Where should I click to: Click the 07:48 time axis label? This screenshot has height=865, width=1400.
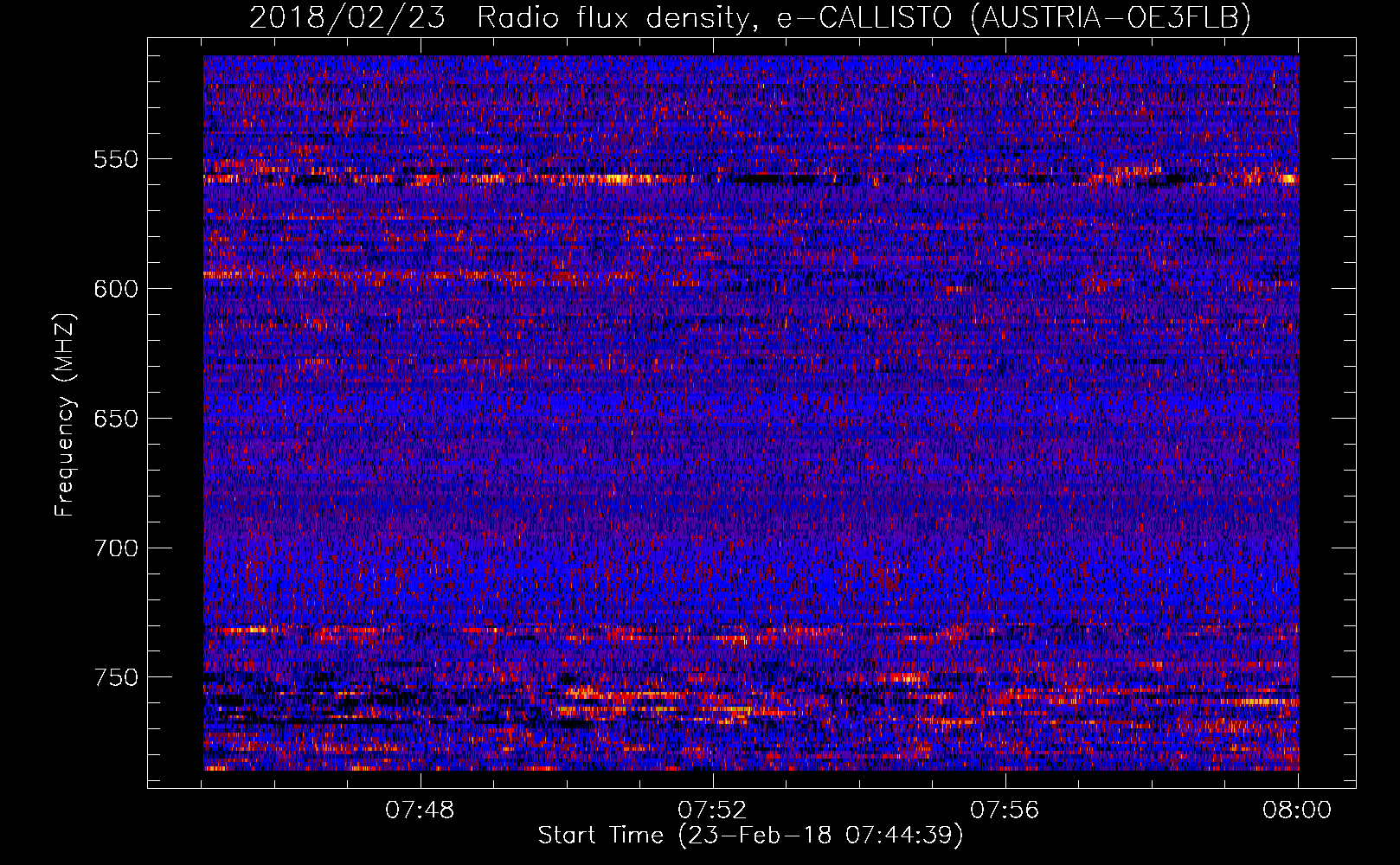click(420, 811)
